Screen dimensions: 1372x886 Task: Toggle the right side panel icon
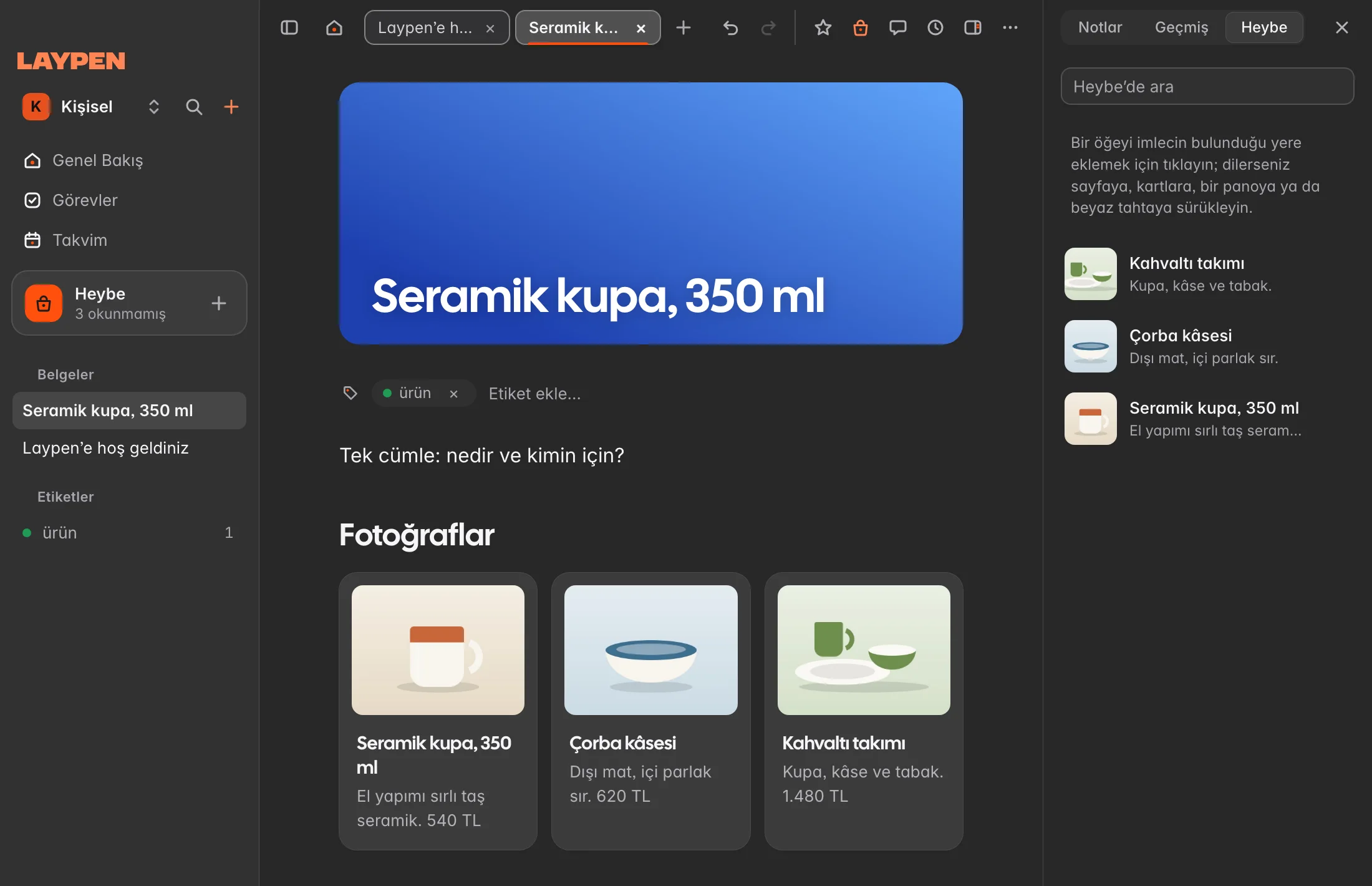[x=973, y=27]
